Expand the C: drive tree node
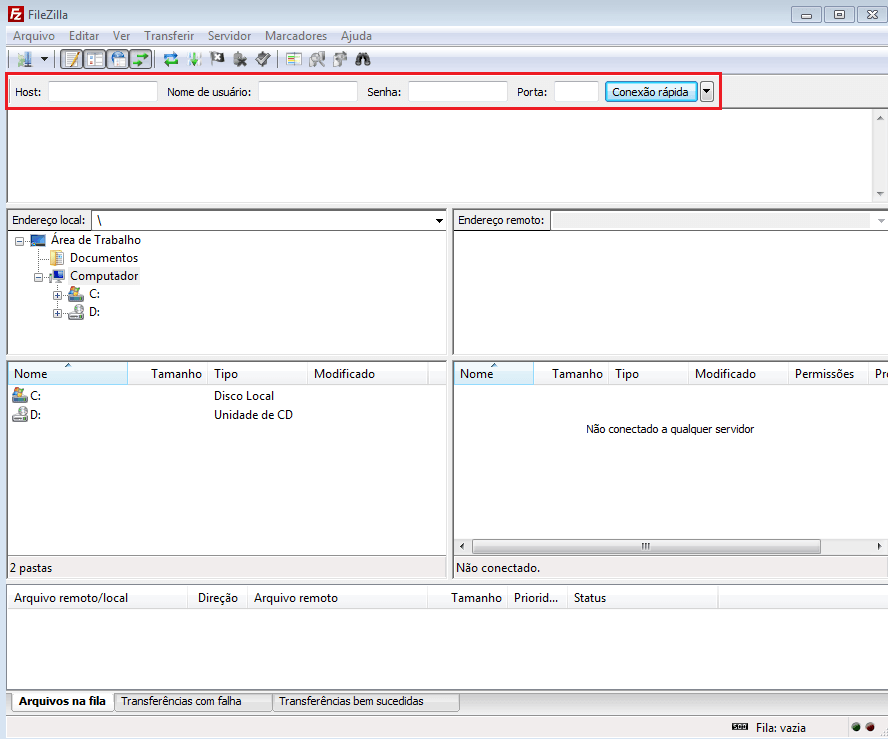Viewport: 888px width, 739px height. (x=58, y=295)
